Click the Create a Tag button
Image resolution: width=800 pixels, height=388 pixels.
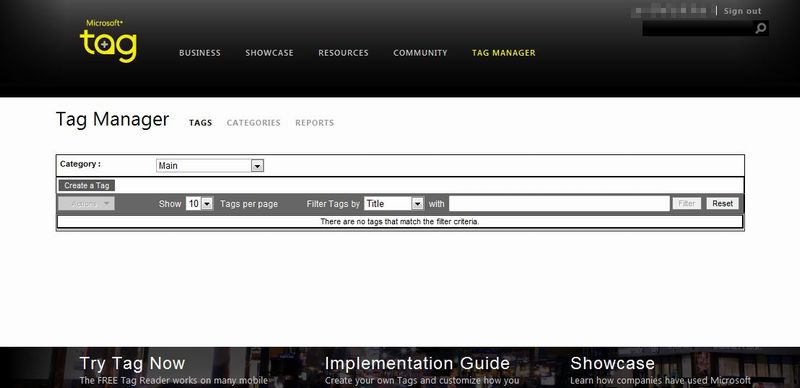point(87,185)
